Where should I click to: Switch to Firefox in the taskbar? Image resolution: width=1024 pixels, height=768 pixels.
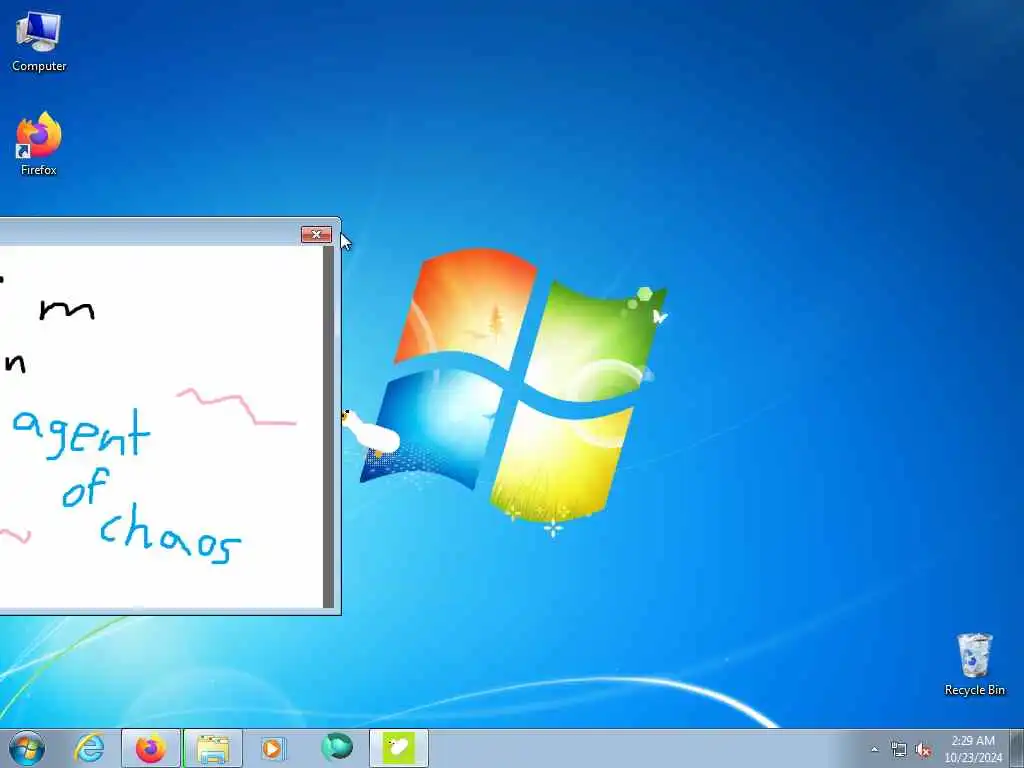[x=151, y=748]
